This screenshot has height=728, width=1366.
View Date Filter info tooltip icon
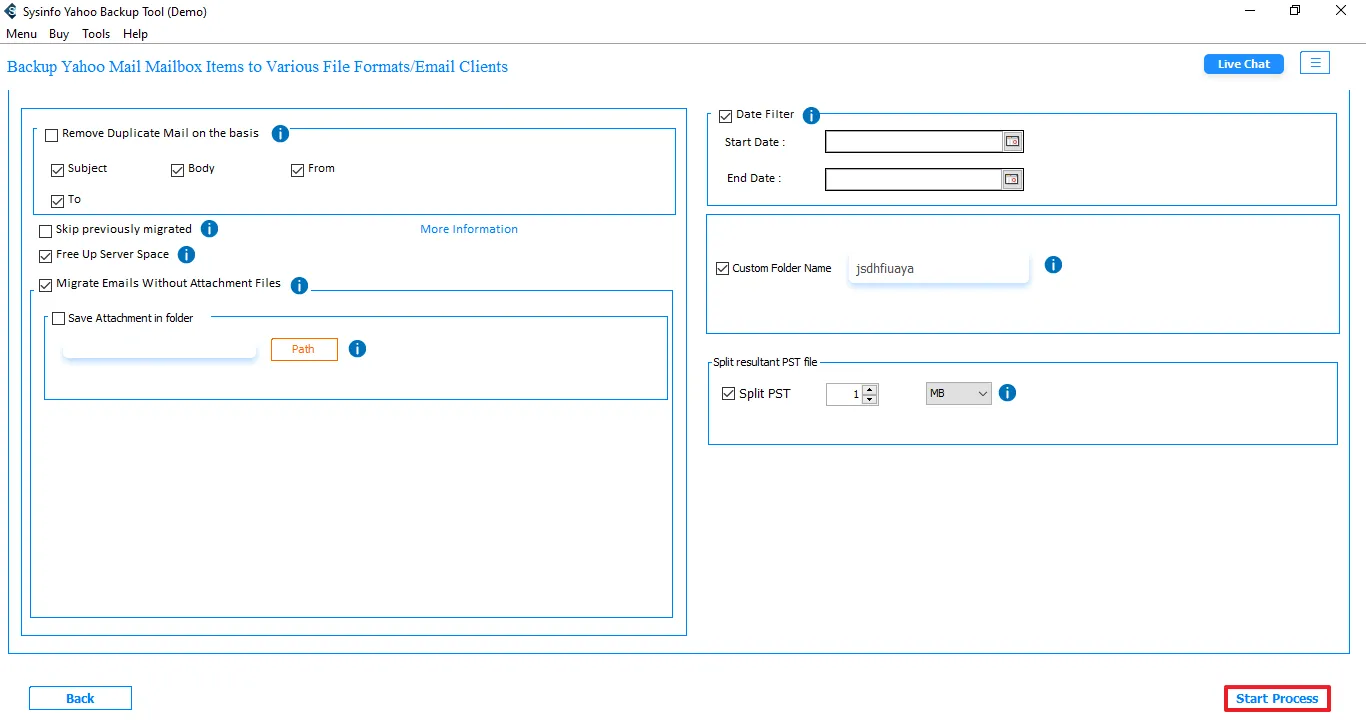(811, 116)
